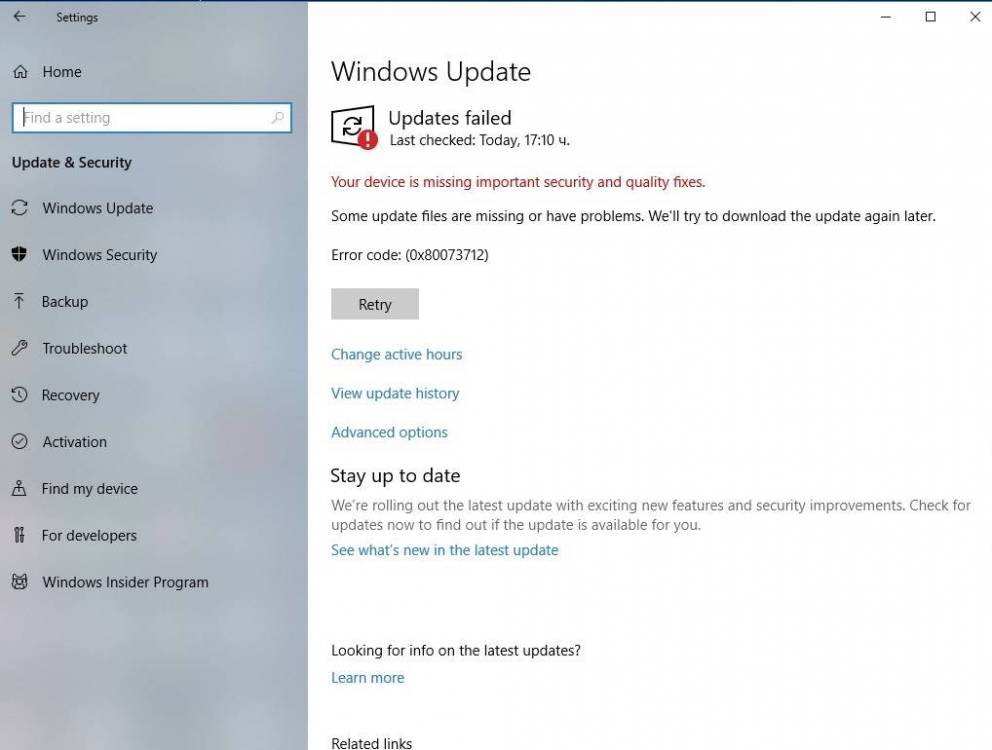The image size is (992, 750).
Task: Click the Updates failed status icon
Action: [354, 127]
